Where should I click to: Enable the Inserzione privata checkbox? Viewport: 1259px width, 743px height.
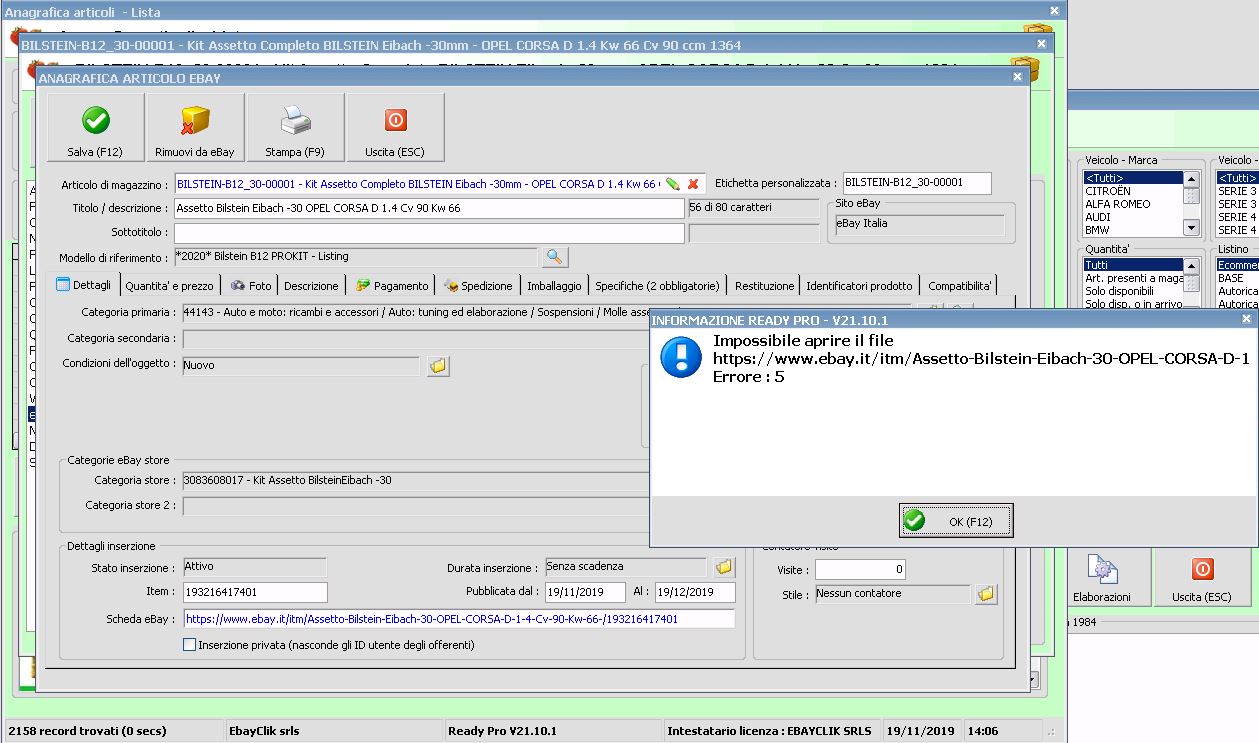click(x=190, y=645)
